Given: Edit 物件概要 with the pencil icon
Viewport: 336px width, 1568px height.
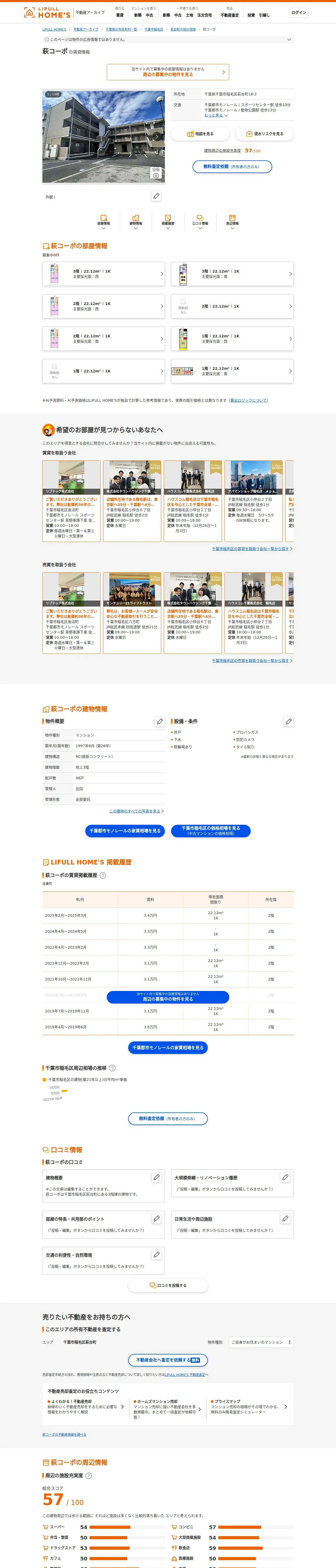Looking at the screenshot, I should 160,721.
